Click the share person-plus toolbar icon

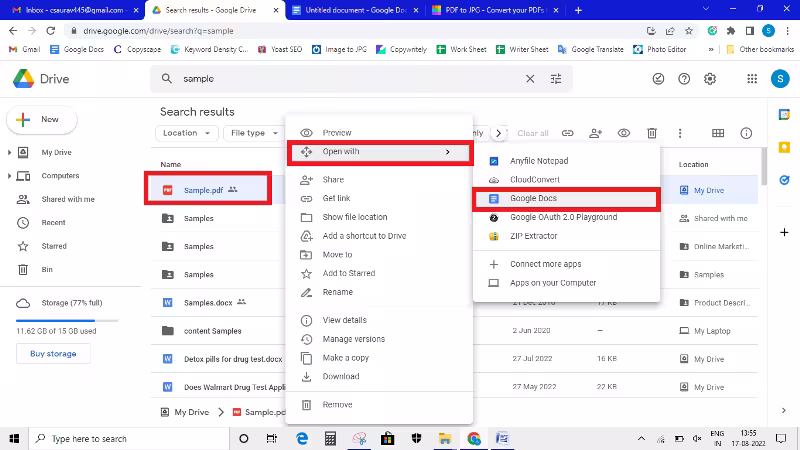[x=595, y=133]
